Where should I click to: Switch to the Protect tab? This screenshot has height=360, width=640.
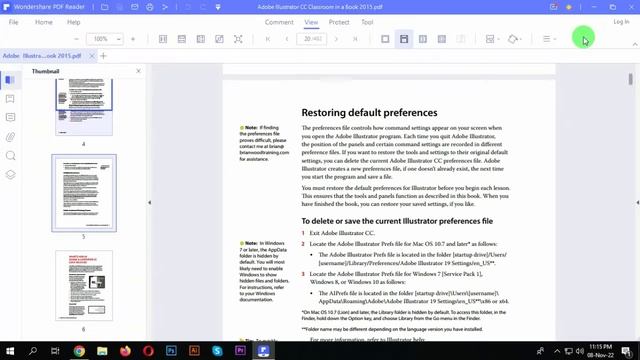click(x=339, y=22)
